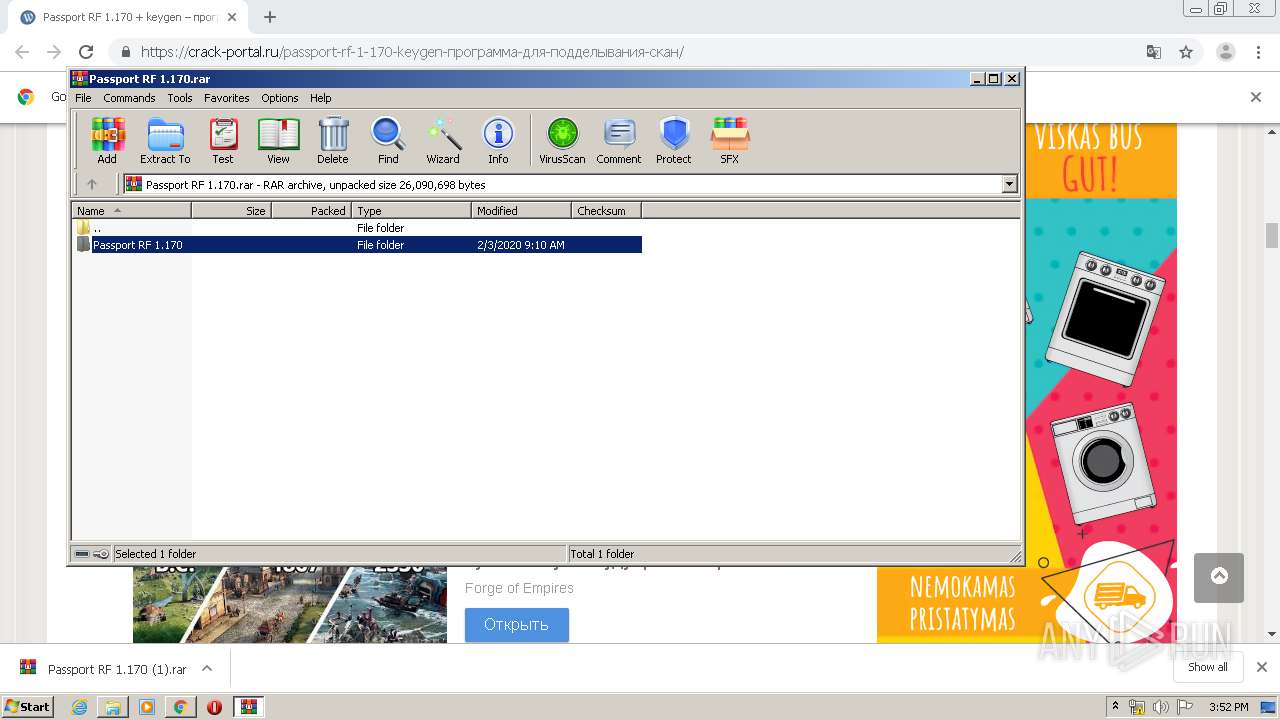The height and width of the screenshot is (720, 1280).
Task: Open Chrome from the taskbar
Action: pyautogui.click(x=180, y=707)
